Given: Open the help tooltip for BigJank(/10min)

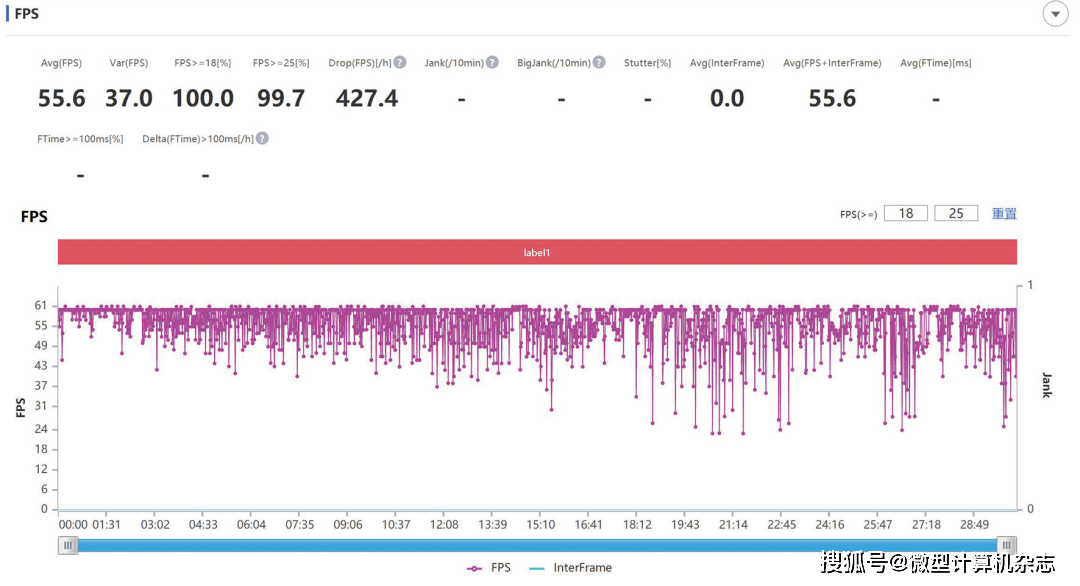Looking at the screenshot, I should point(599,63).
